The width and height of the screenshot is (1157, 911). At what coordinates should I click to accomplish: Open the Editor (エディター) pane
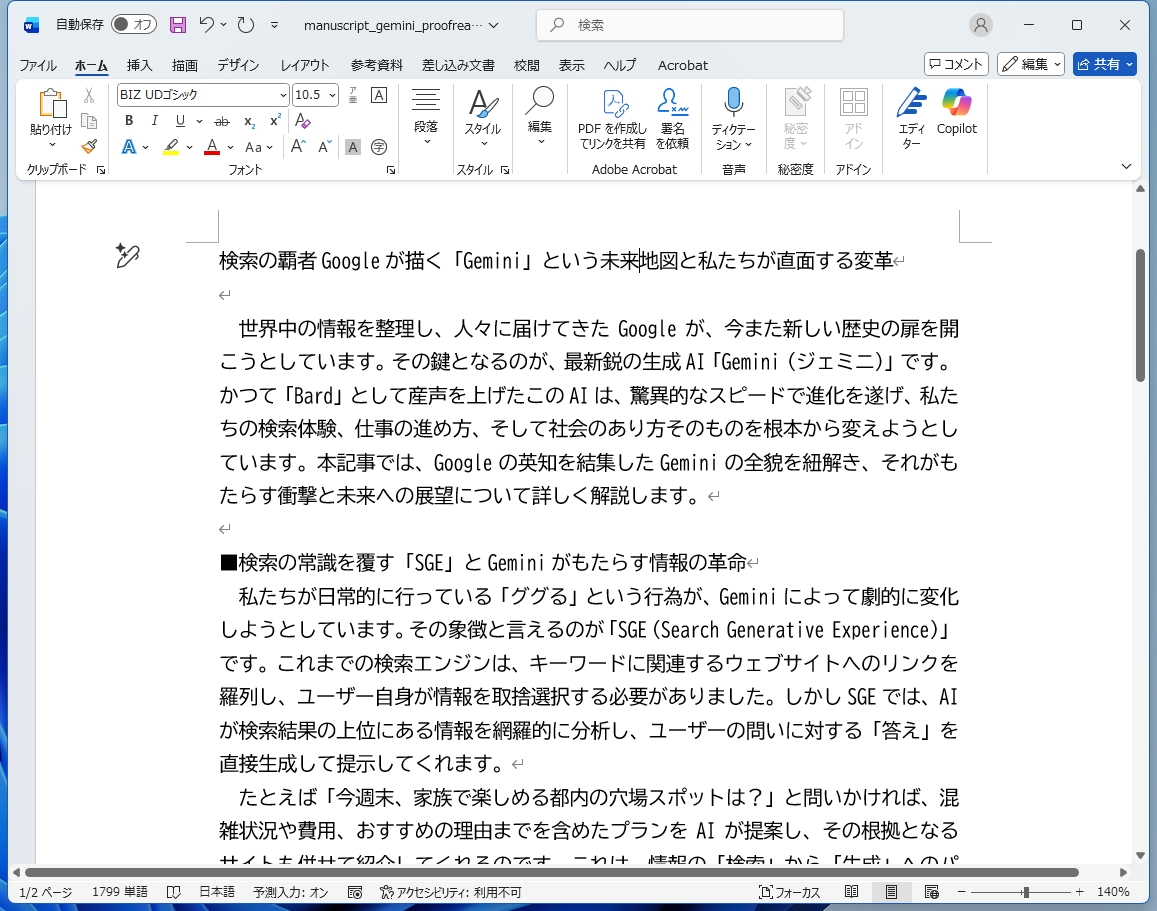(x=911, y=118)
